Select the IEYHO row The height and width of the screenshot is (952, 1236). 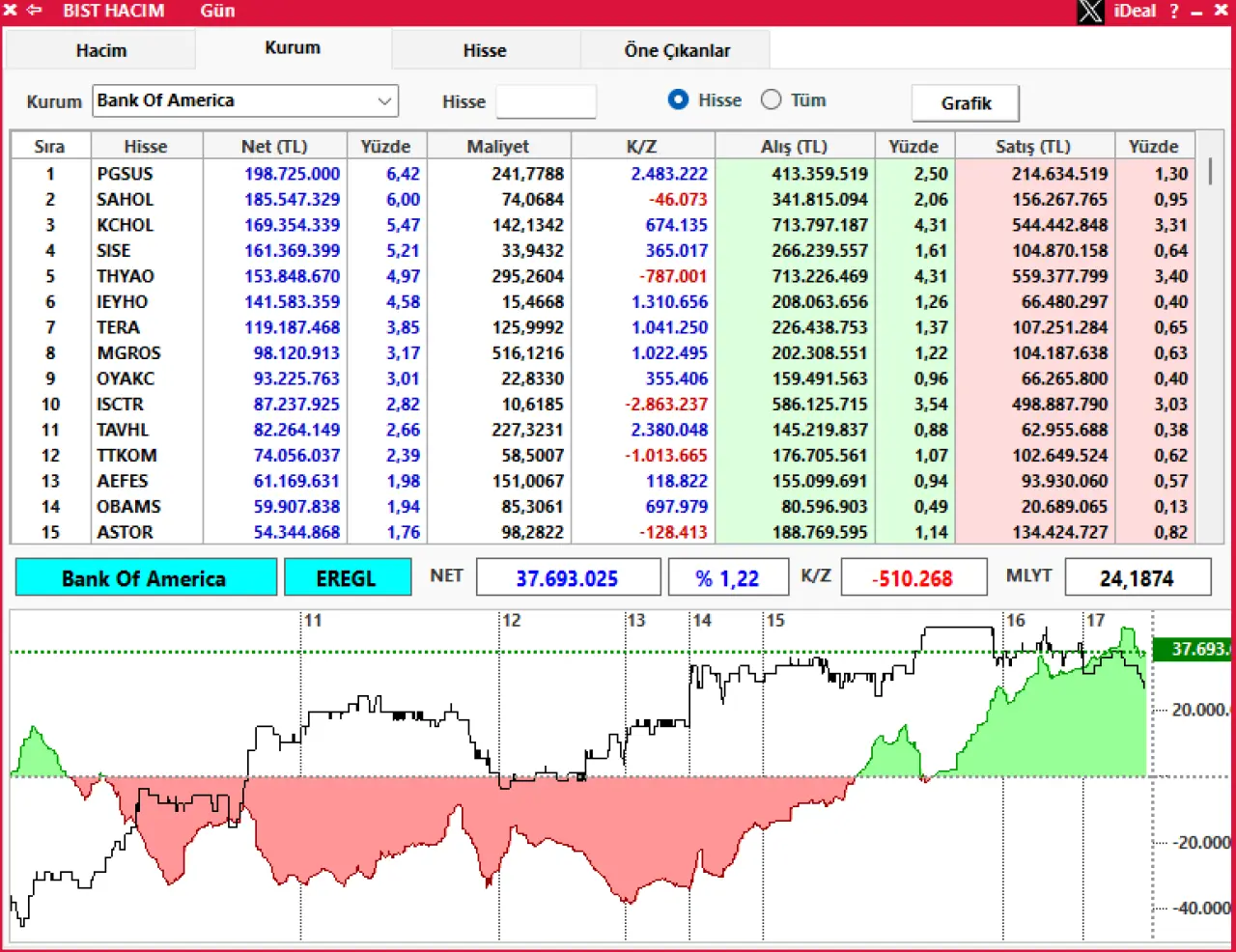tap(603, 301)
